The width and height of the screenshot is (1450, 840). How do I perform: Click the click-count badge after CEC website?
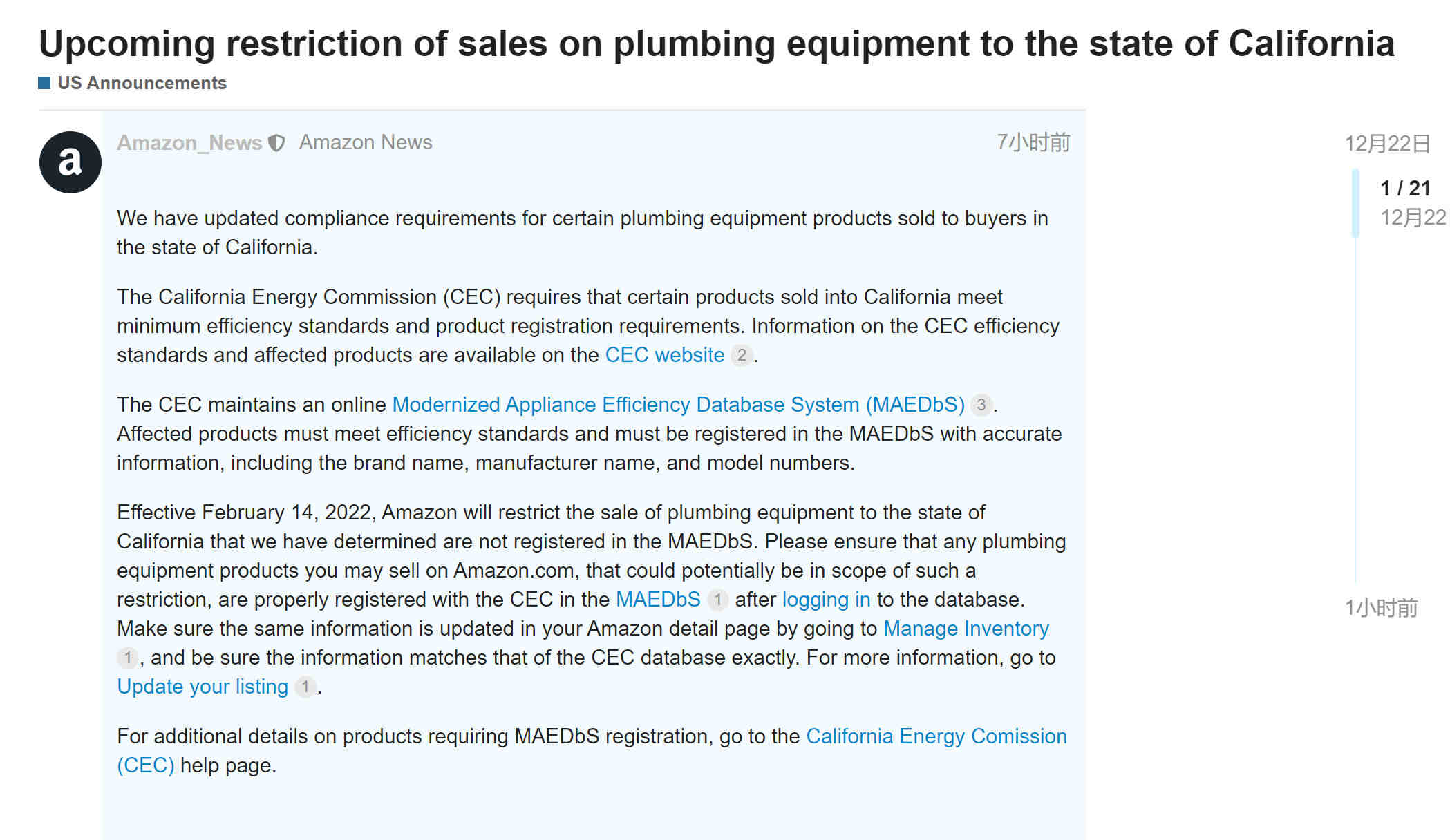coord(742,355)
